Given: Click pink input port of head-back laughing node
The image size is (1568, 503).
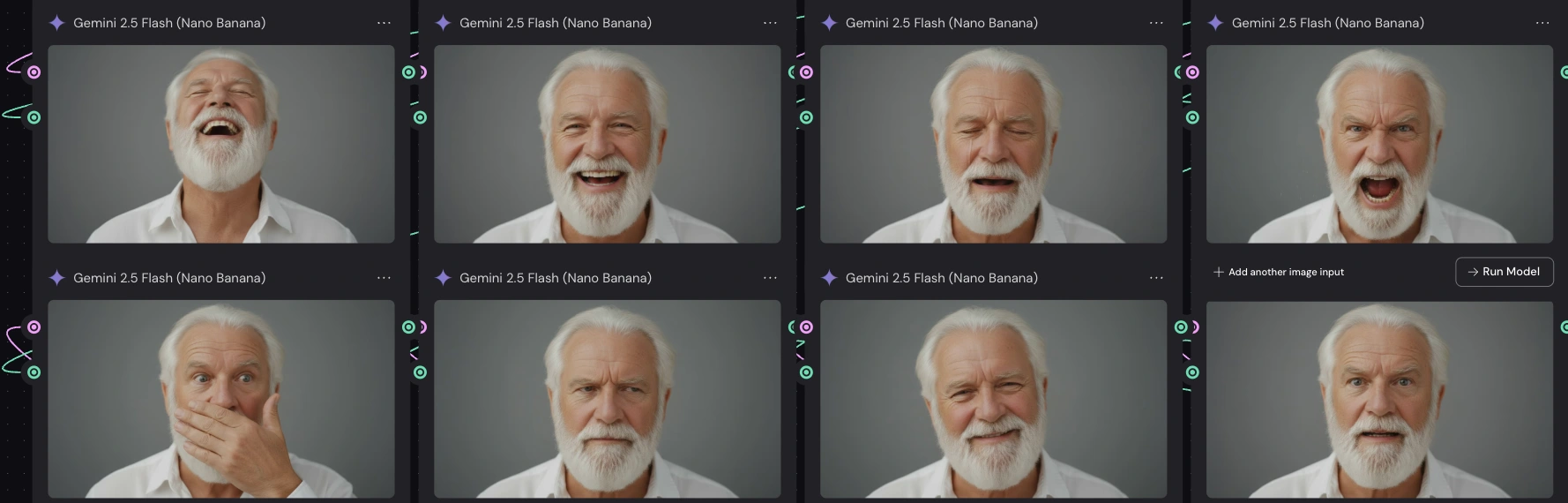Looking at the screenshot, I should point(34,72).
